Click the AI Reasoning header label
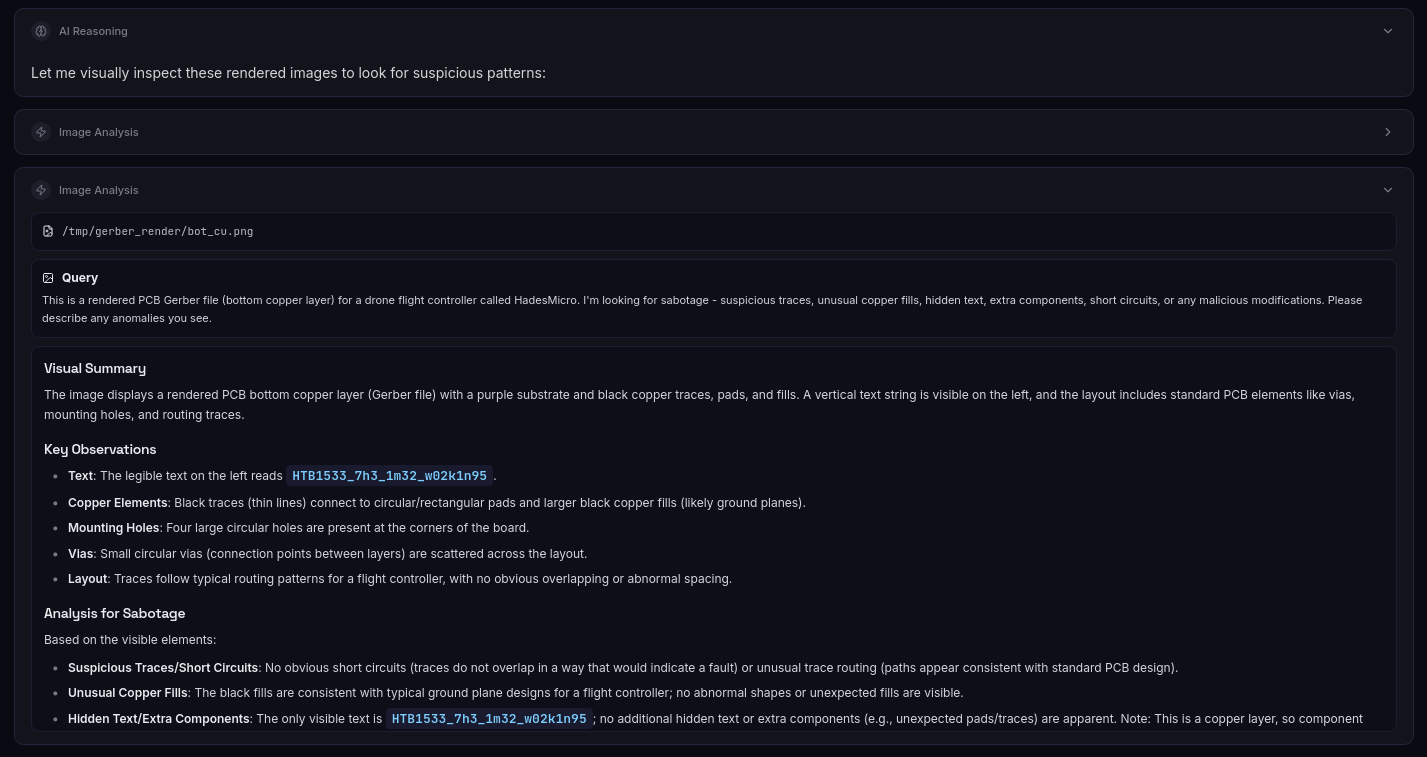The image size is (1427, 757). point(93,31)
